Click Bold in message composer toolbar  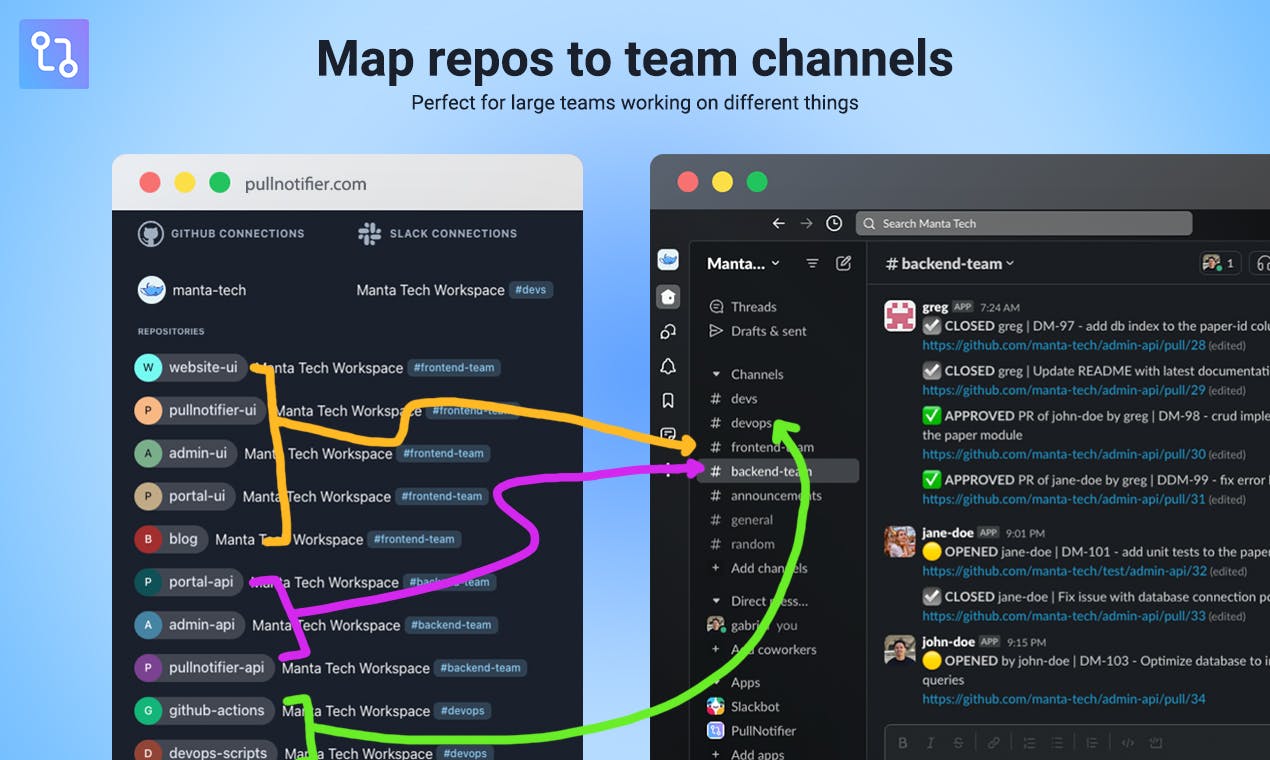pos(903,743)
